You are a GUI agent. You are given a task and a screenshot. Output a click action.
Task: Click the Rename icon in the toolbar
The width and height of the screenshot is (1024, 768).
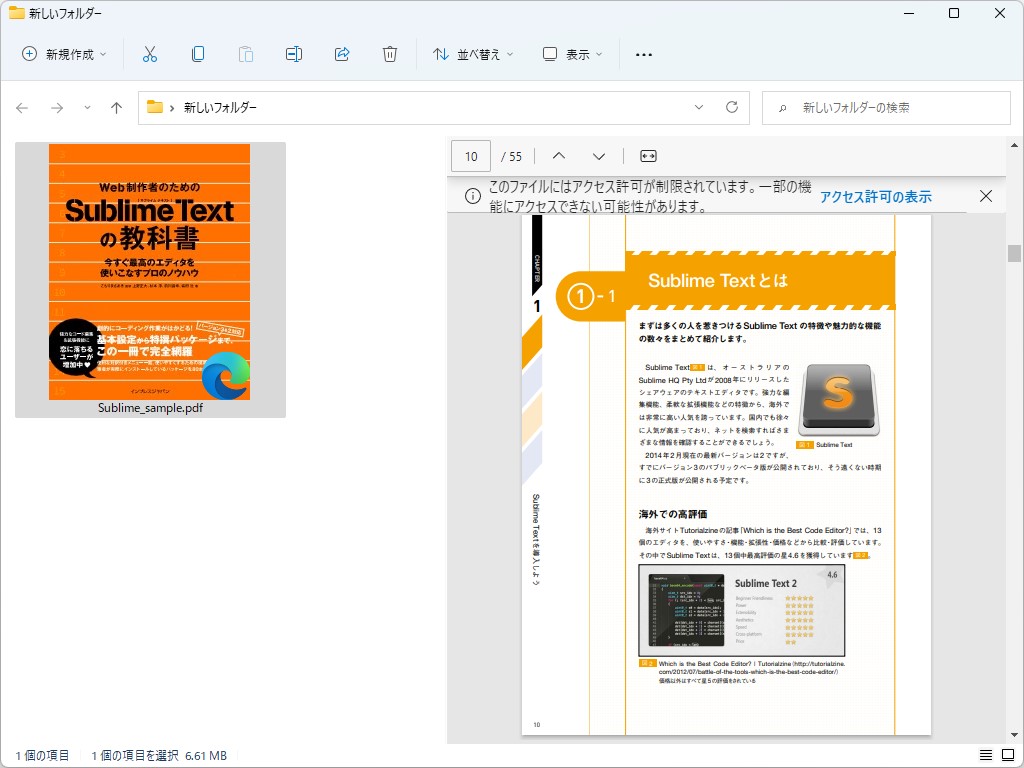point(293,54)
